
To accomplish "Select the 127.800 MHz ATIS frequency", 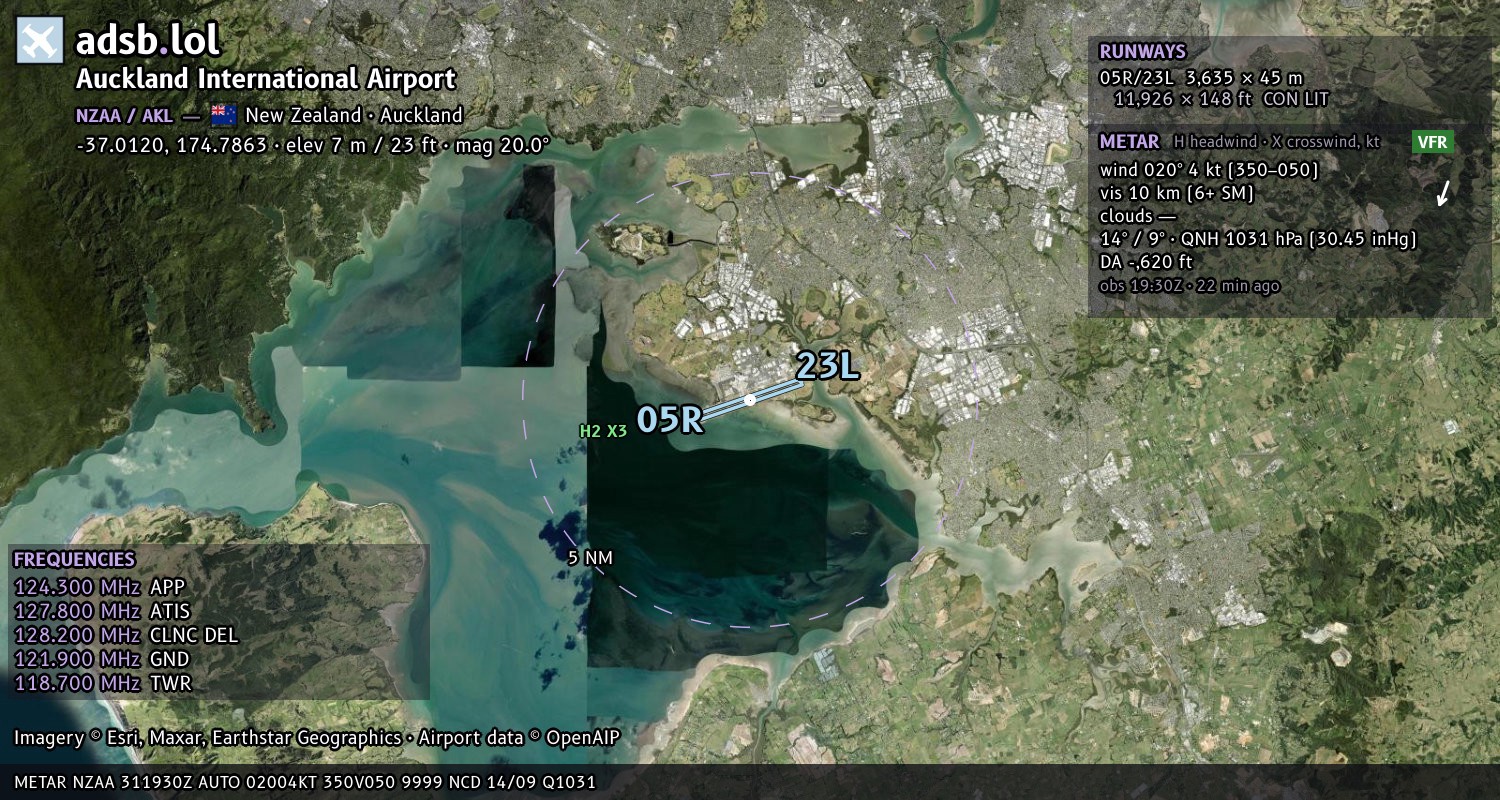I will (x=102, y=611).
